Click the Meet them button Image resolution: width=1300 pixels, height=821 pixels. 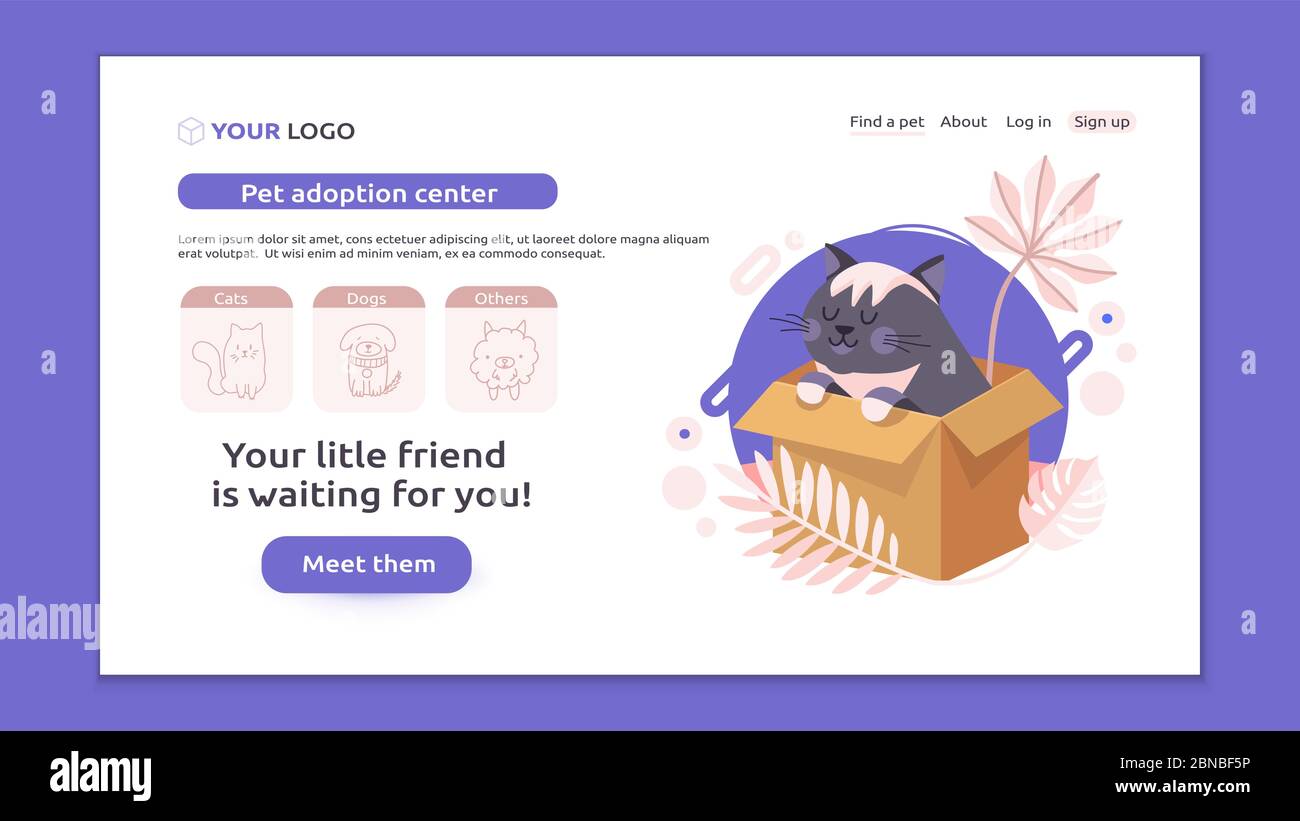tap(366, 564)
